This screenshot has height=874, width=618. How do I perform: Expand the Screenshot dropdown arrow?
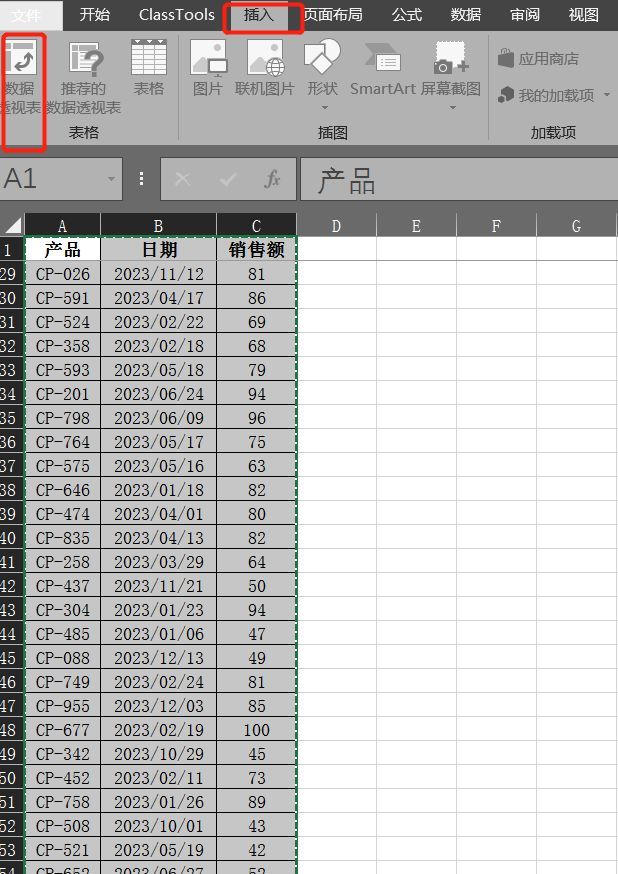452,108
